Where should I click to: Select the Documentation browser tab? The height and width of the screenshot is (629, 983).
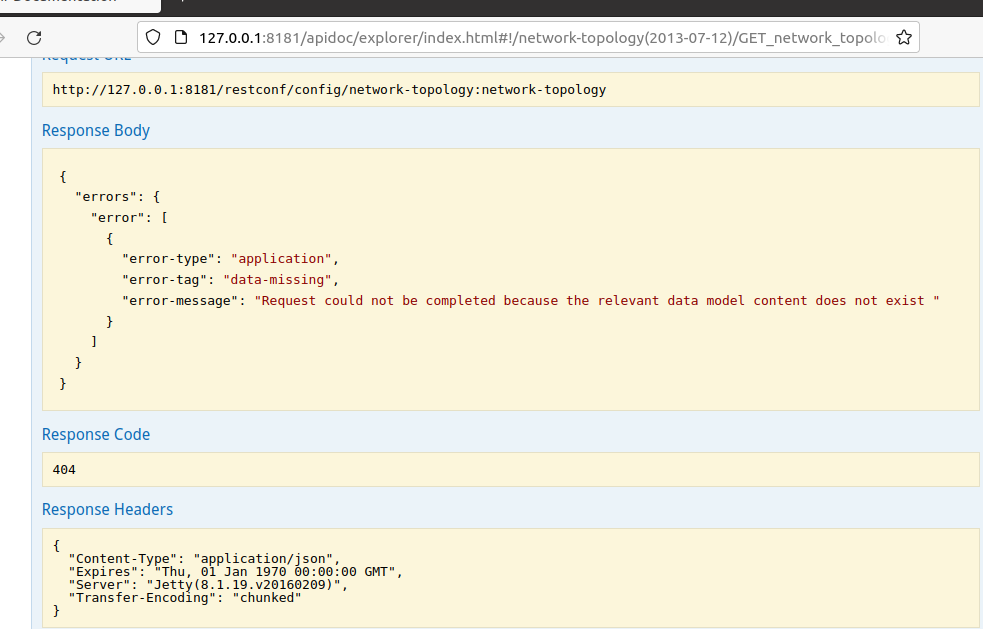coord(60,3)
